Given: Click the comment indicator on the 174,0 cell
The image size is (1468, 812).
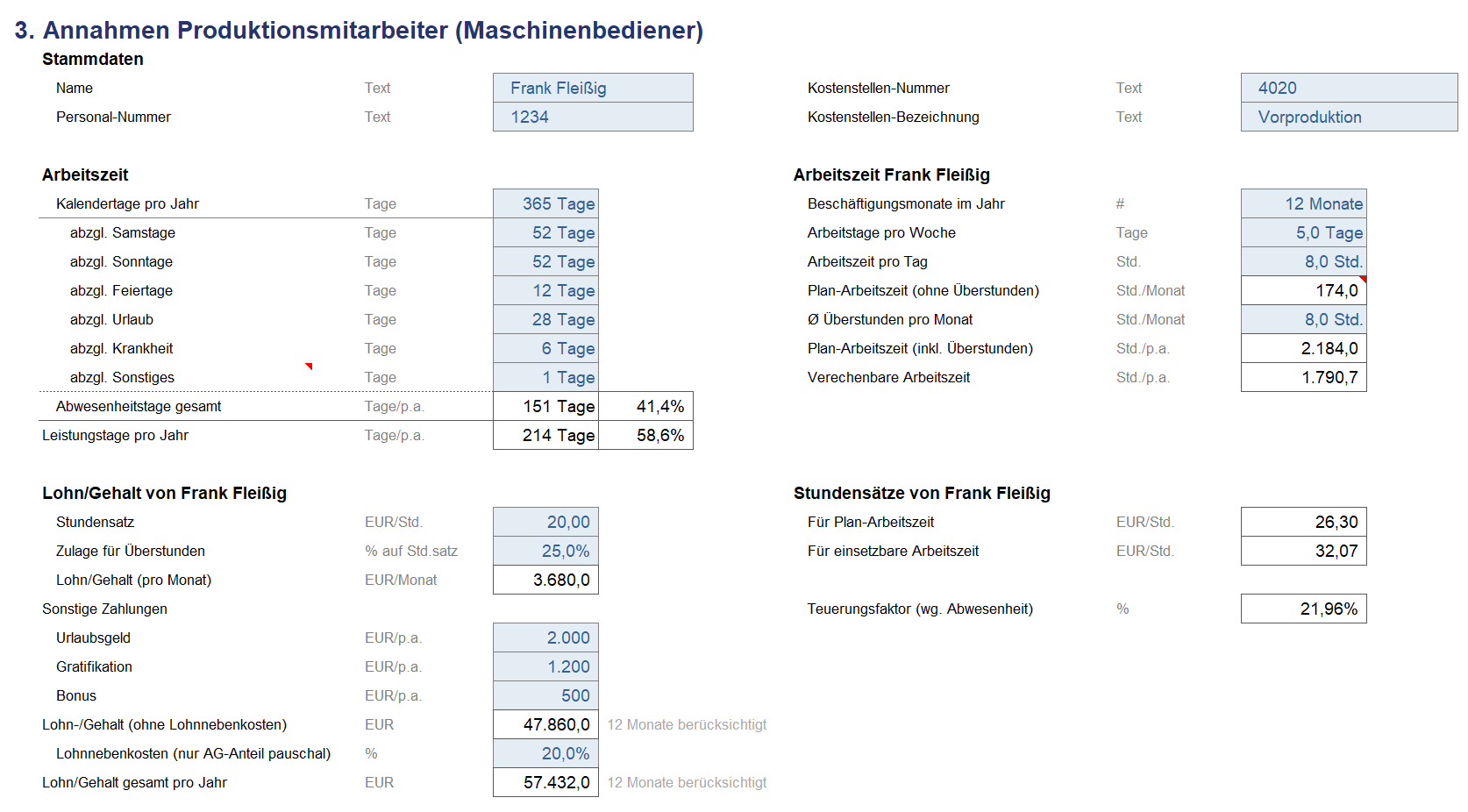Looking at the screenshot, I should click(1363, 279).
